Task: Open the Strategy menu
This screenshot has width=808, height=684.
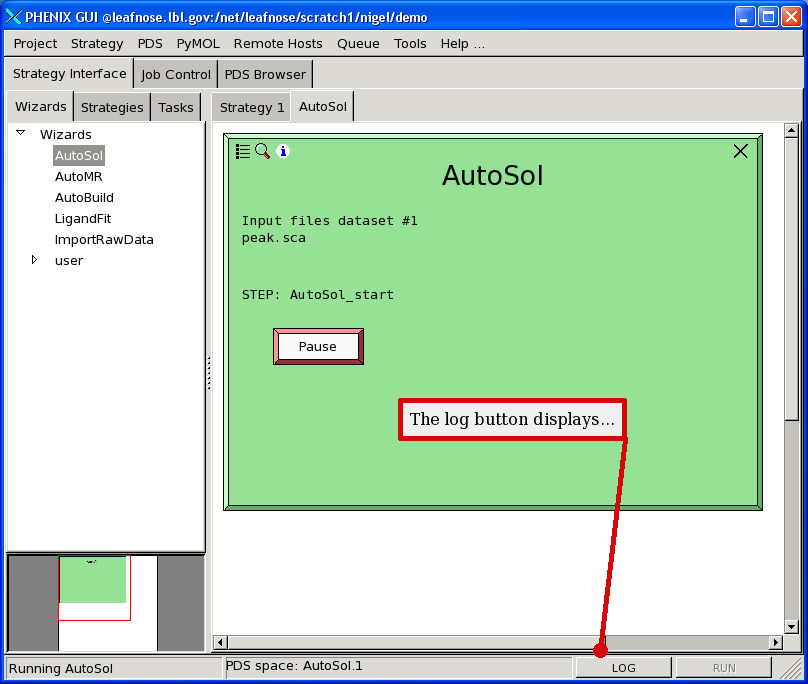Action: 97,43
